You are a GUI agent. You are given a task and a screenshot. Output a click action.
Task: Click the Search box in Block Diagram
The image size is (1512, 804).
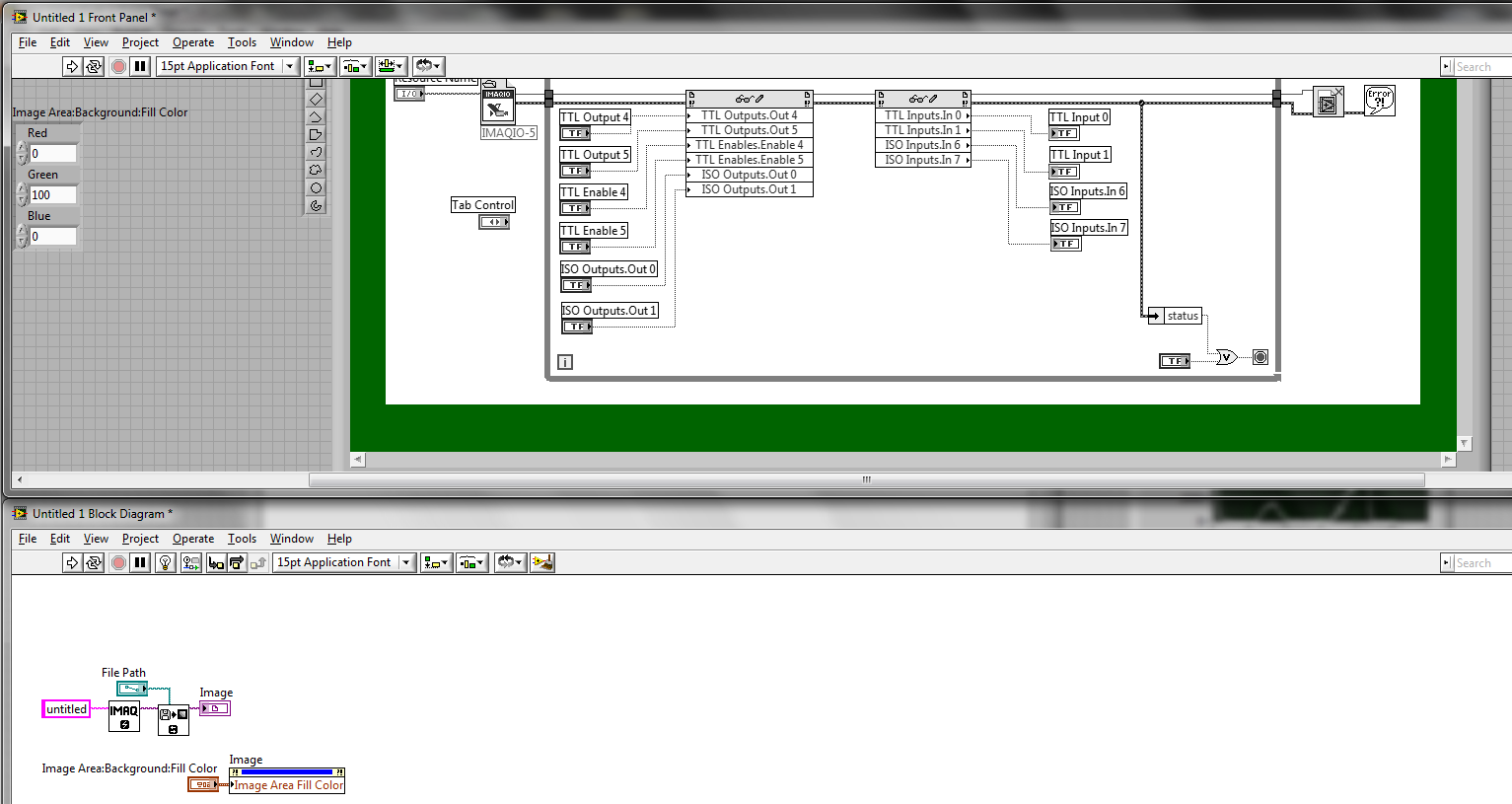[x=1482, y=562]
